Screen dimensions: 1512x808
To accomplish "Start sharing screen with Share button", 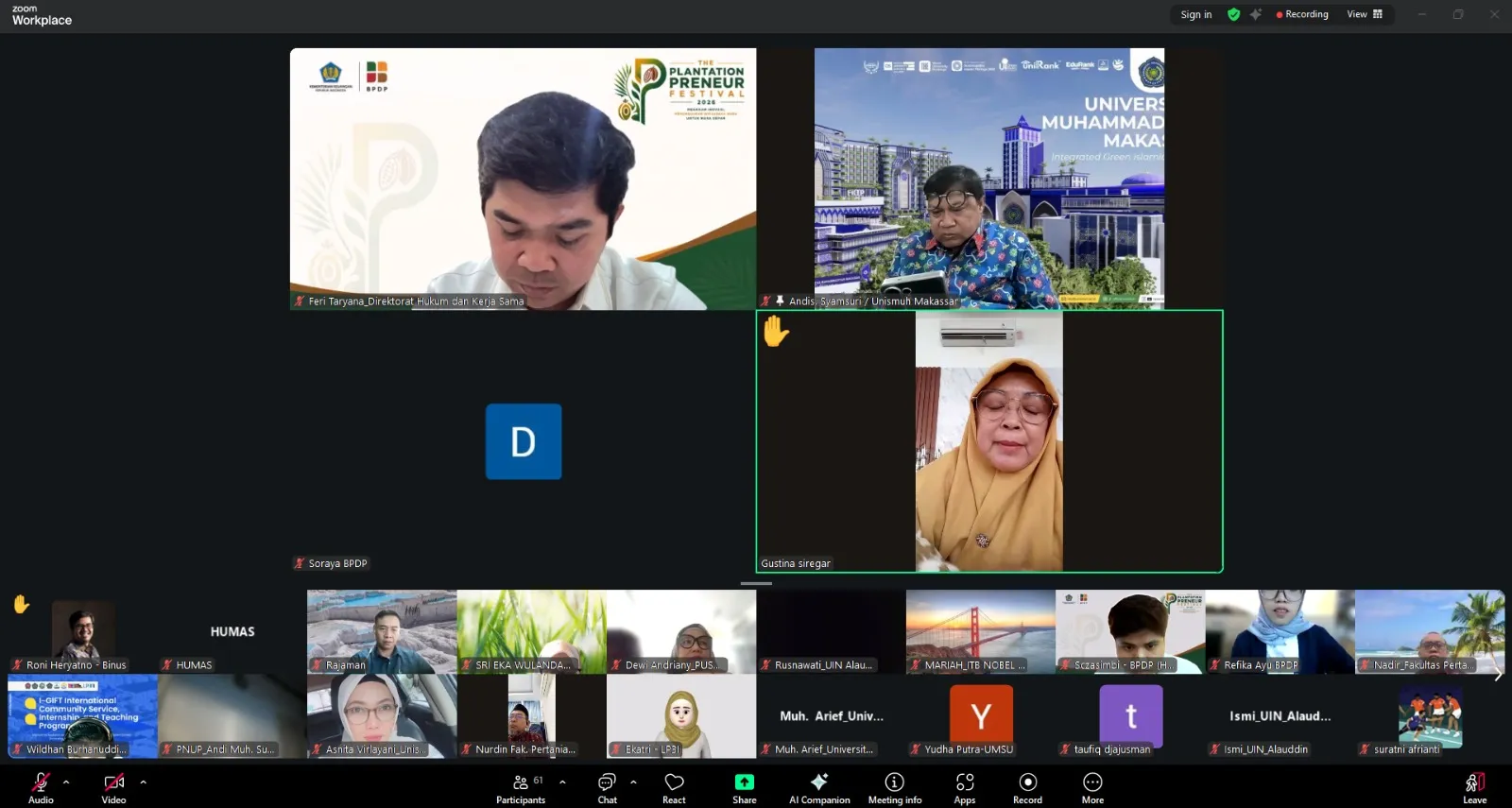I will [x=745, y=787].
